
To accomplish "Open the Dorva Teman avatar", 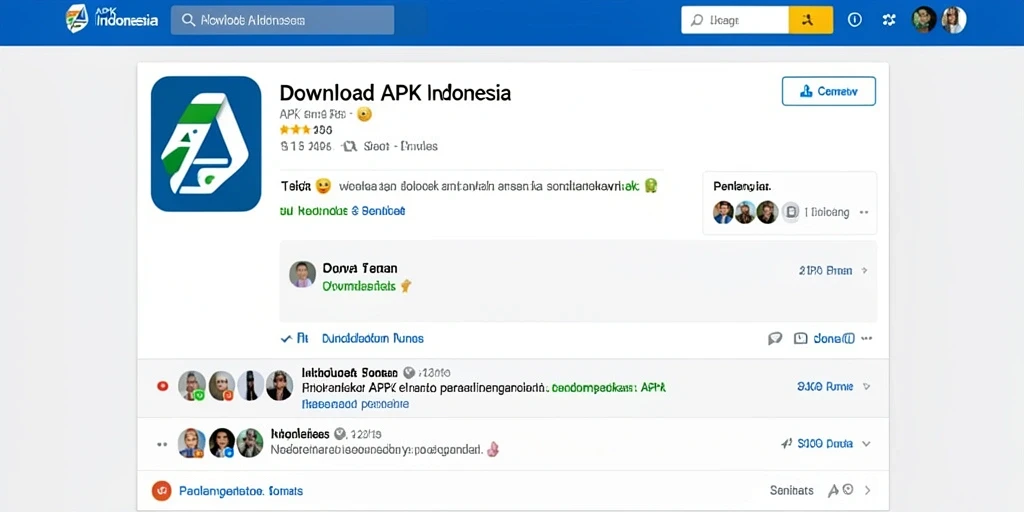I will point(302,274).
